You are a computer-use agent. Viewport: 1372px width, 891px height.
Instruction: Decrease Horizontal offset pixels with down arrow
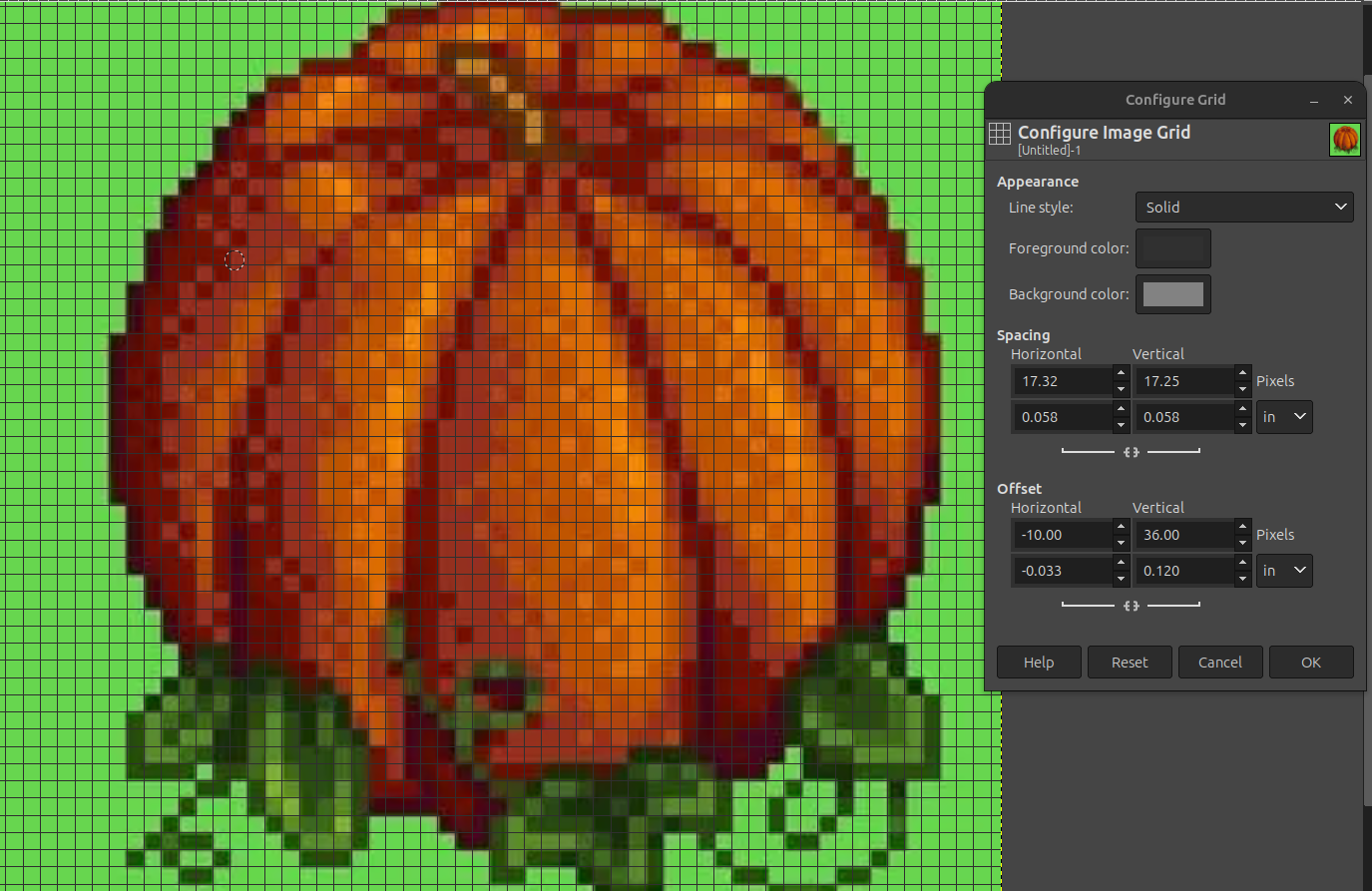(x=1122, y=543)
